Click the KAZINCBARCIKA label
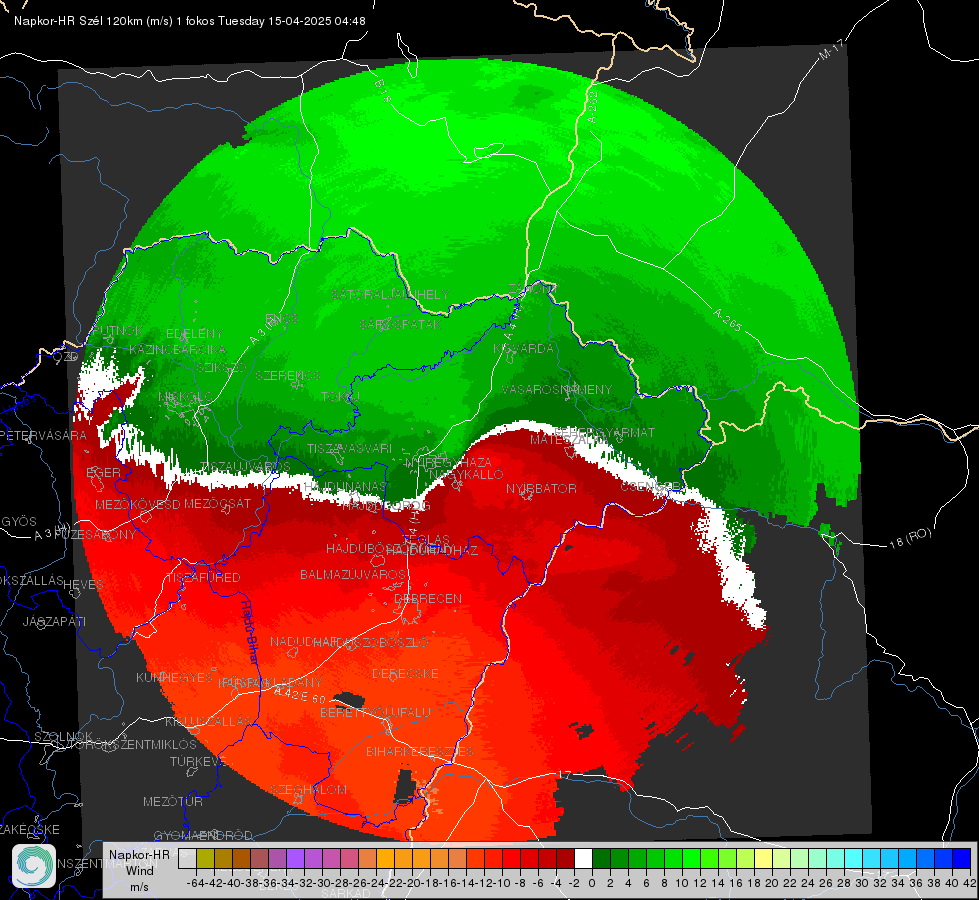The width and height of the screenshot is (979, 900). [x=178, y=349]
